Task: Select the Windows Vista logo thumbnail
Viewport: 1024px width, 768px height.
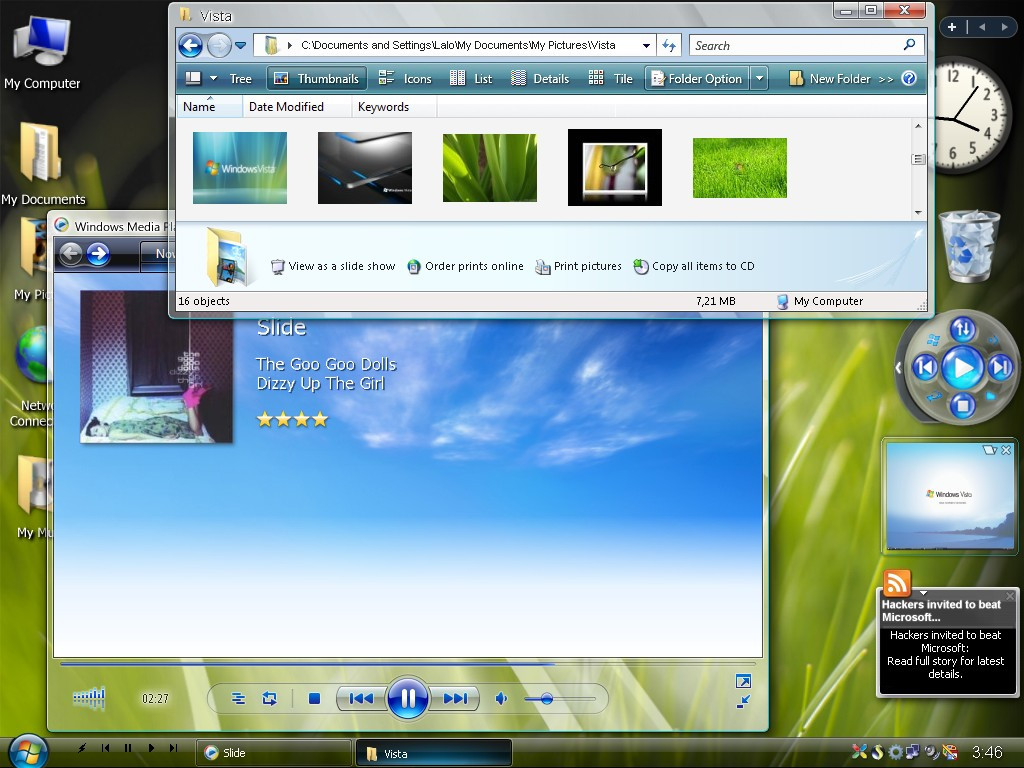Action: [240, 168]
